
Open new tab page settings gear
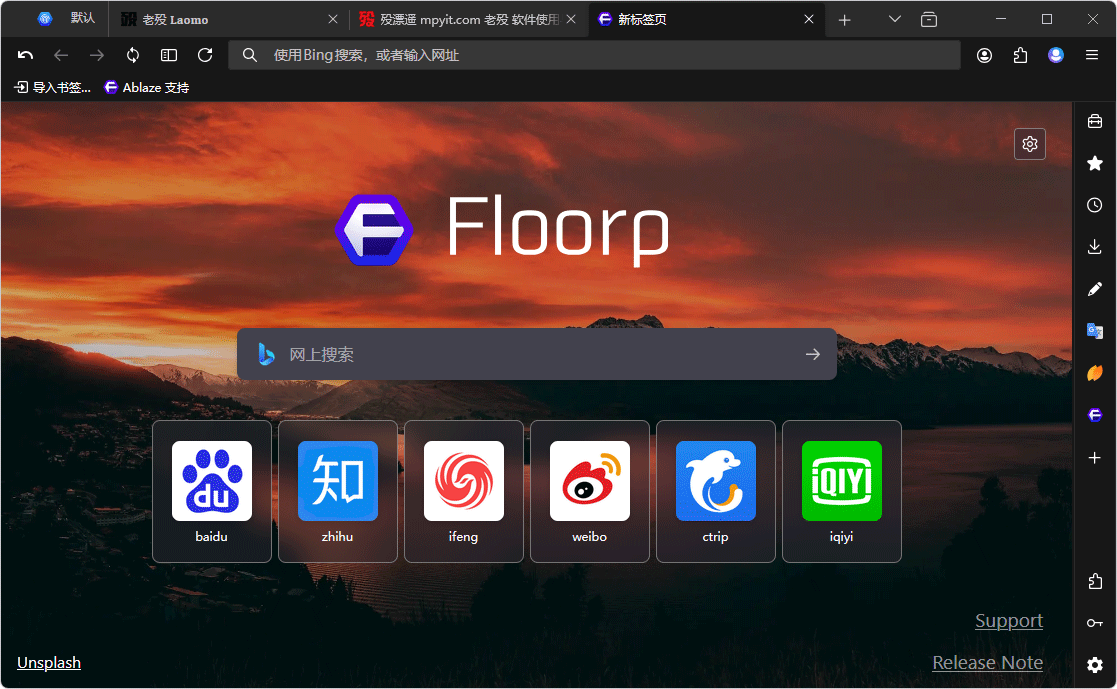1029,144
